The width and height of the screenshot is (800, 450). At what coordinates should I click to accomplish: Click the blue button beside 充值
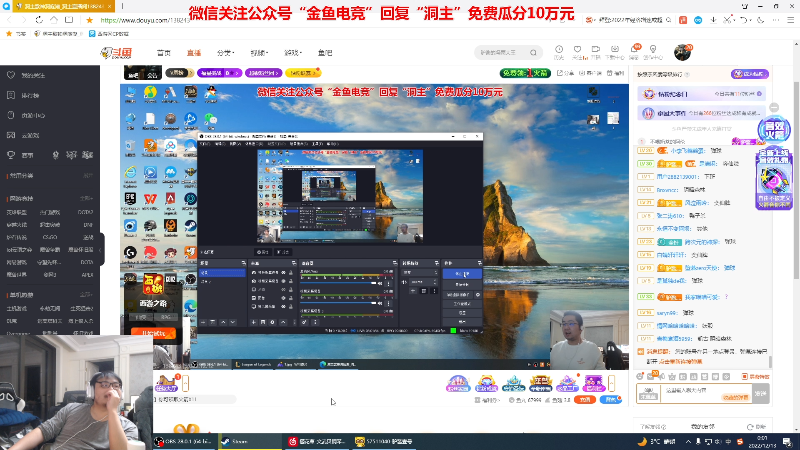pyautogui.click(x=610, y=399)
